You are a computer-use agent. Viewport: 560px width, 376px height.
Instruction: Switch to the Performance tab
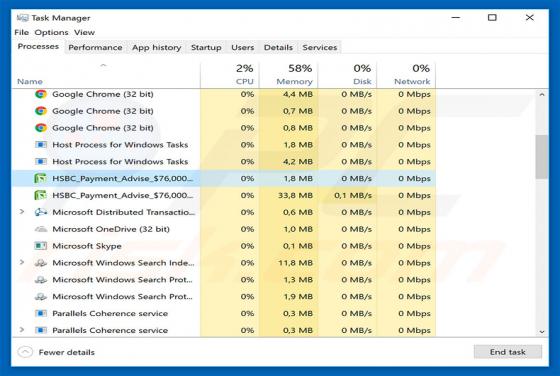[95, 47]
